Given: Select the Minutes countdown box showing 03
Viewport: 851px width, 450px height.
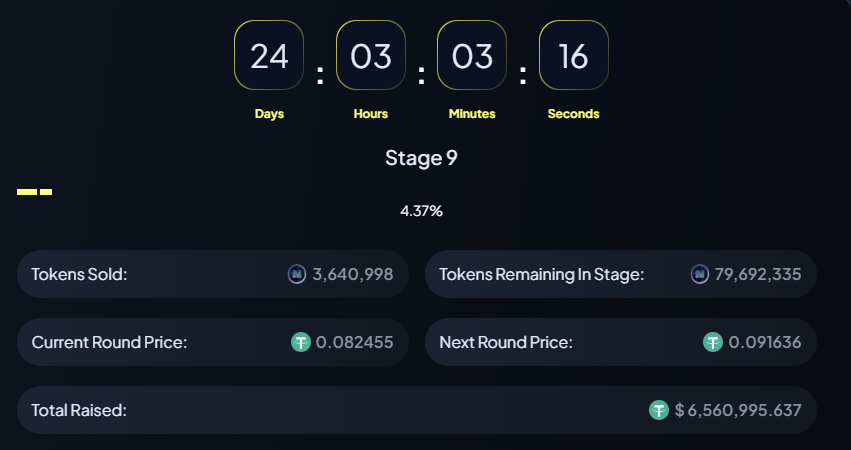Looking at the screenshot, I should pos(472,55).
